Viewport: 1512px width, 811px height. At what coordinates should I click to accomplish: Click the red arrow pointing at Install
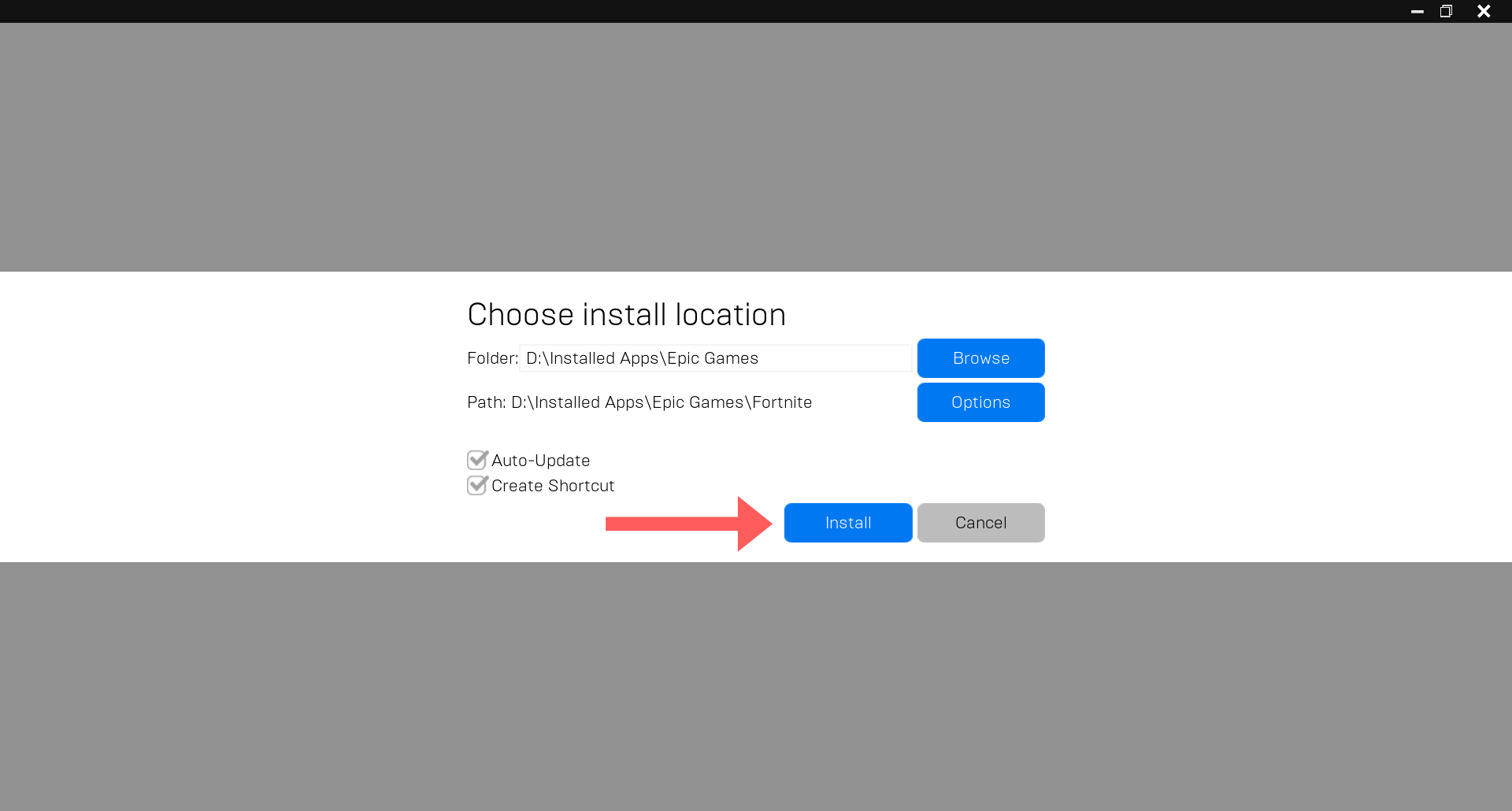click(x=685, y=524)
